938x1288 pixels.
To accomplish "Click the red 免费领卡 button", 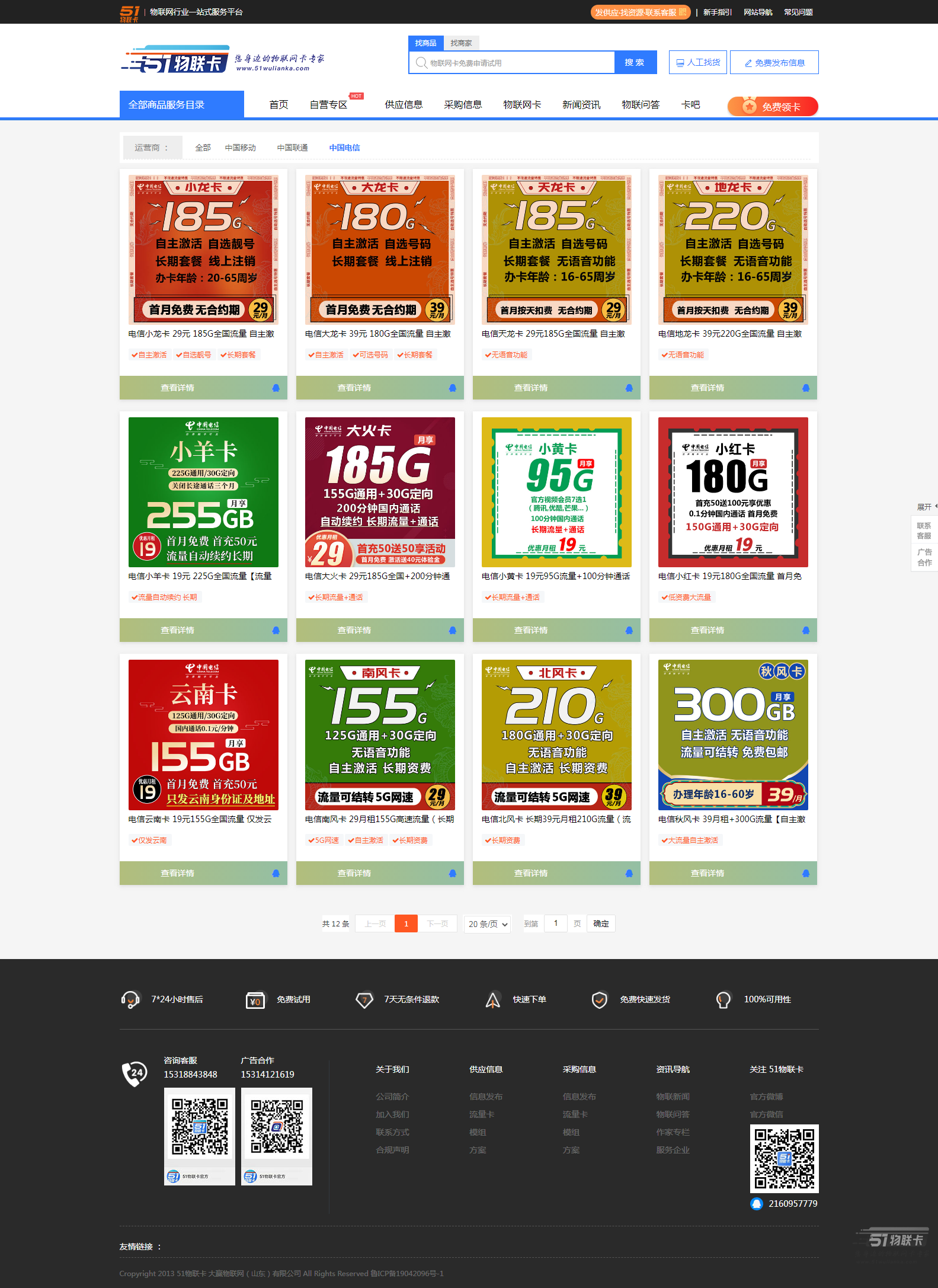I will (773, 107).
